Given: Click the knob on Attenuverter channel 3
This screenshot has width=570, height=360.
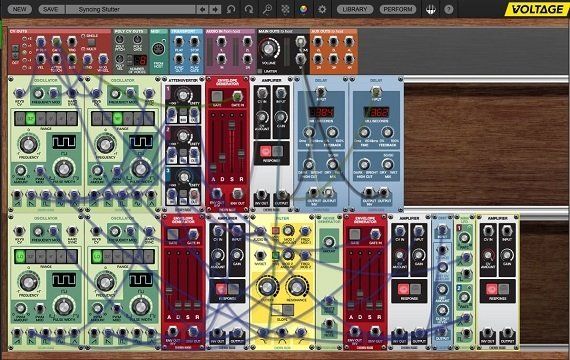Looking at the screenshot, I should 184,177.
